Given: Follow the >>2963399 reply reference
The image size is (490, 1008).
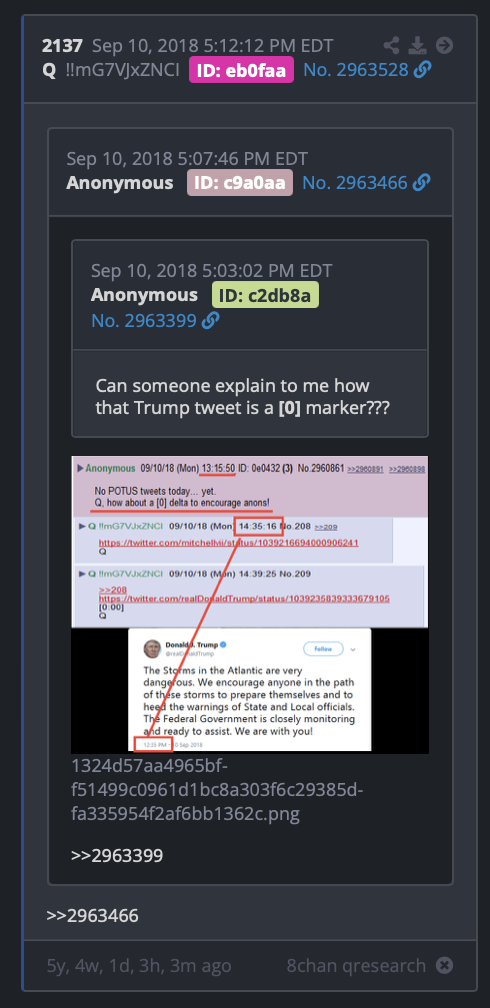Looking at the screenshot, I should (x=116, y=856).
